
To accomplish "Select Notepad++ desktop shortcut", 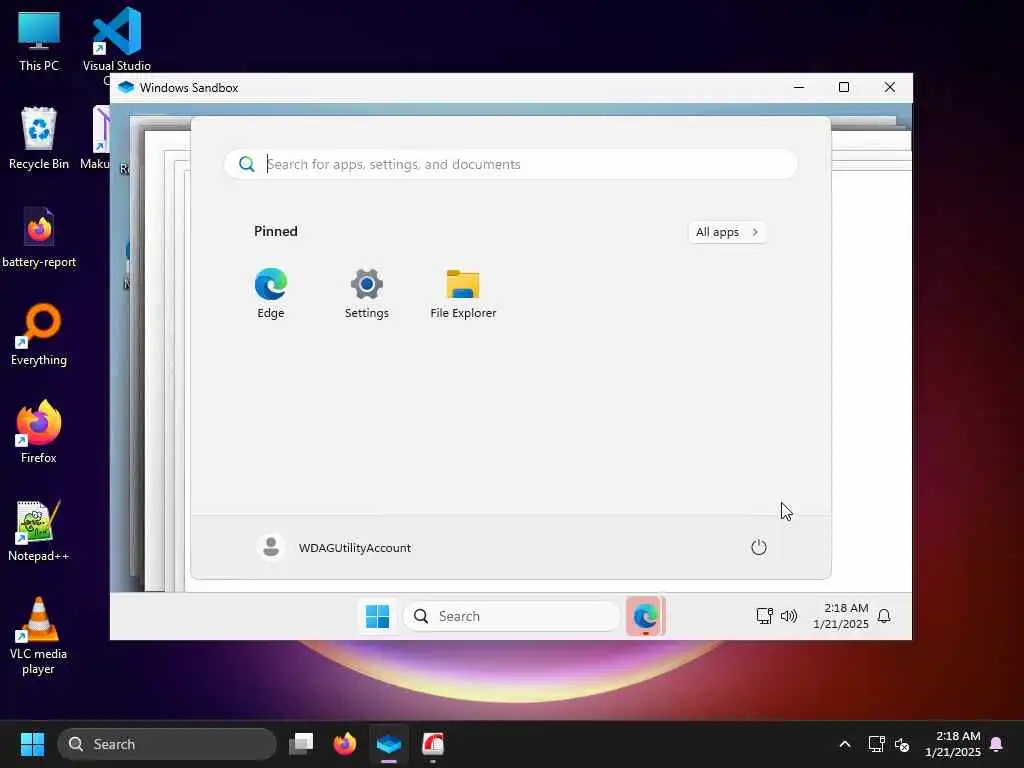I will pyautogui.click(x=39, y=530).
